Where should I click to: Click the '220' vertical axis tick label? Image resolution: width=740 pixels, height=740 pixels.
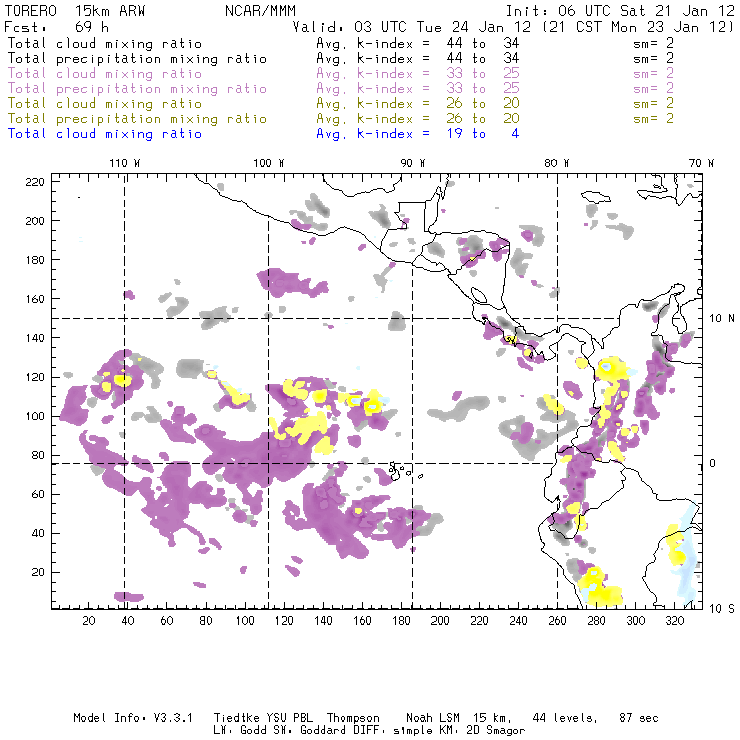pyautogui.click(x=35, y=182)
